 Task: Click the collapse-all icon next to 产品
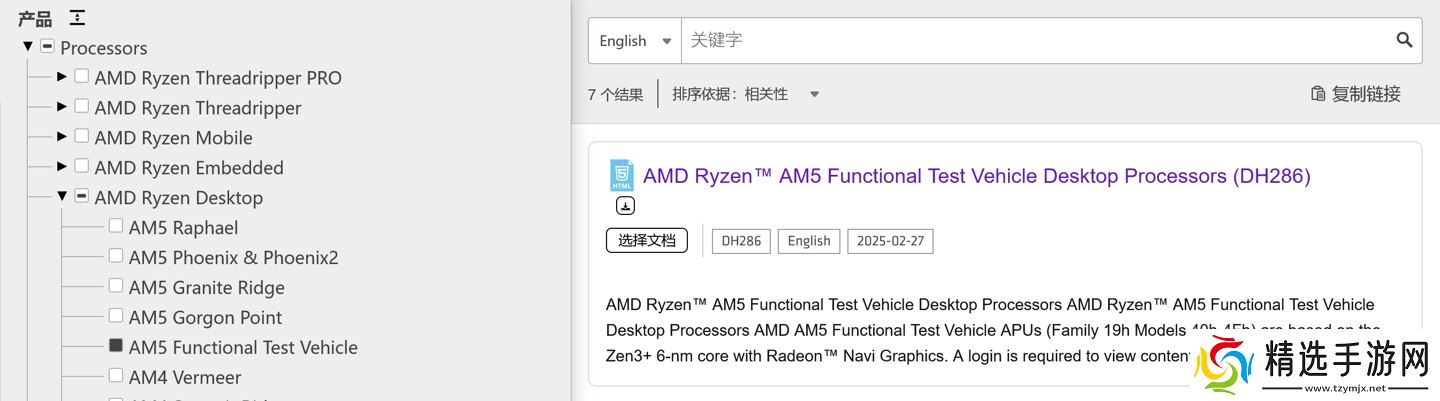tap(77, 18)
